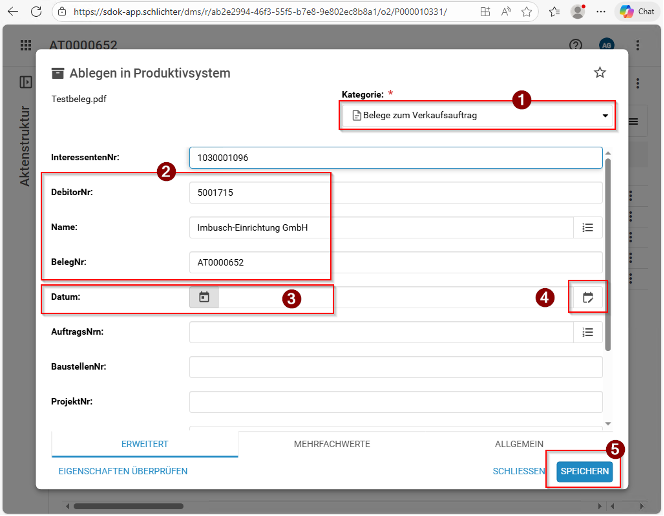Click the SCHLIESSEN button

pyautogui.click(x=519, y=471)
